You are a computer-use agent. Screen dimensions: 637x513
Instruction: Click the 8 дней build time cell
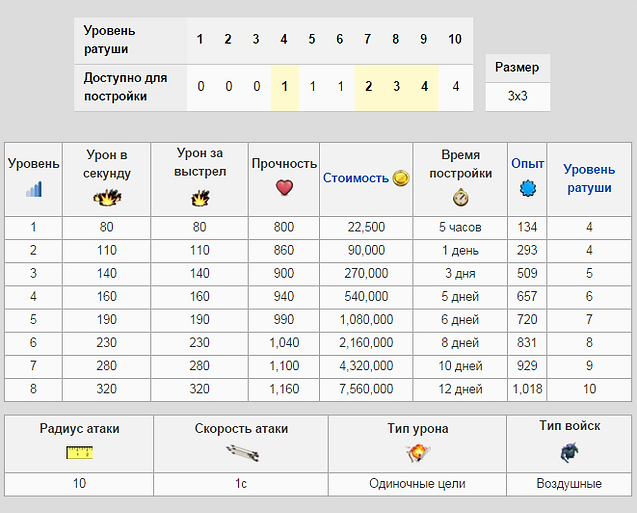460,343
